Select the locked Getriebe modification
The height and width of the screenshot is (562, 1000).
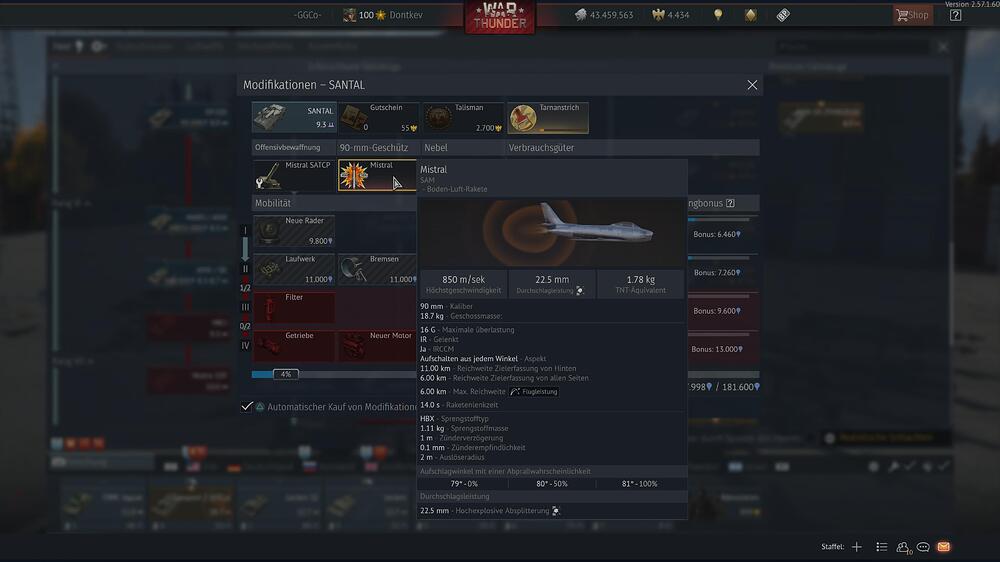(294, 346)
